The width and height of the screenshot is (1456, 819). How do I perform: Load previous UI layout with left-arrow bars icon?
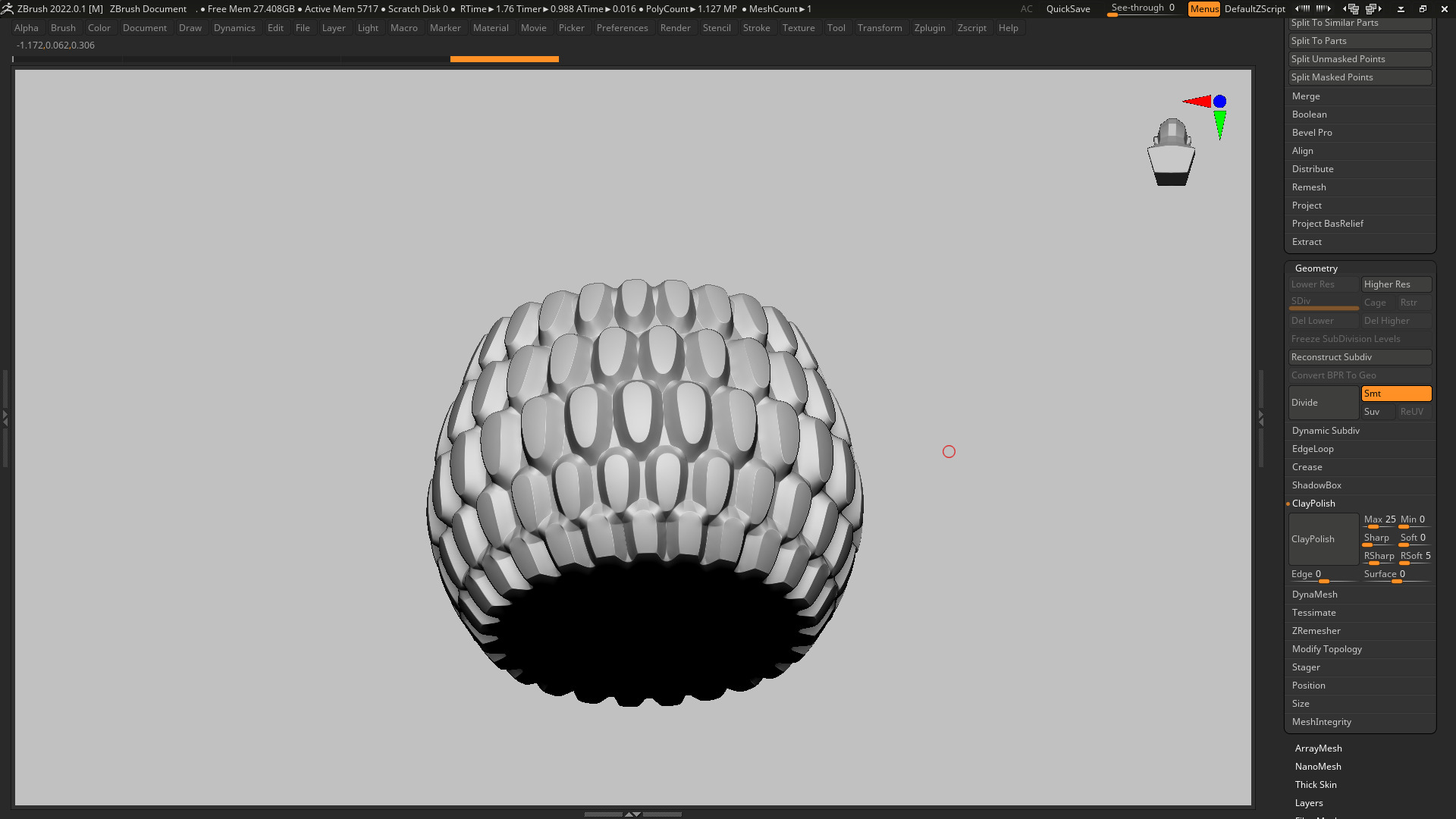1303,9
